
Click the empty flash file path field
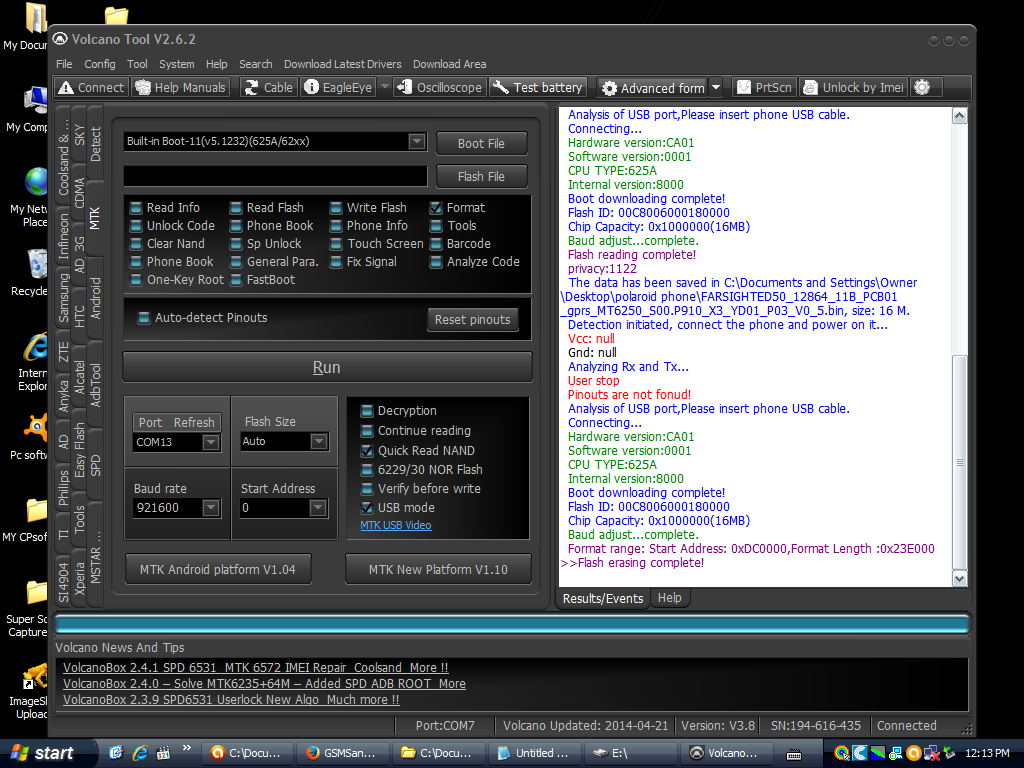coord(276,176)
